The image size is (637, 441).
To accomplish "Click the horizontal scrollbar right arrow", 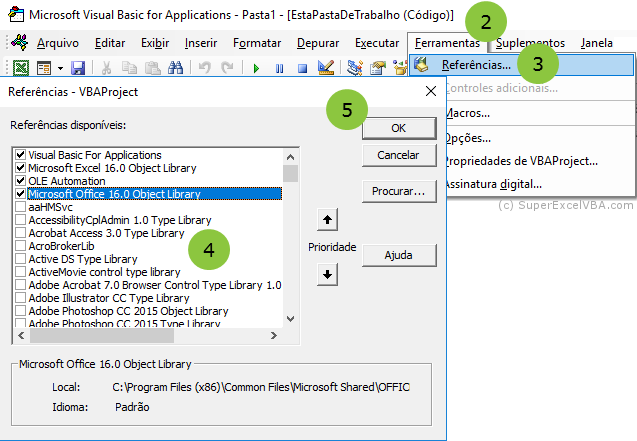I will click(x=274, y=335).
